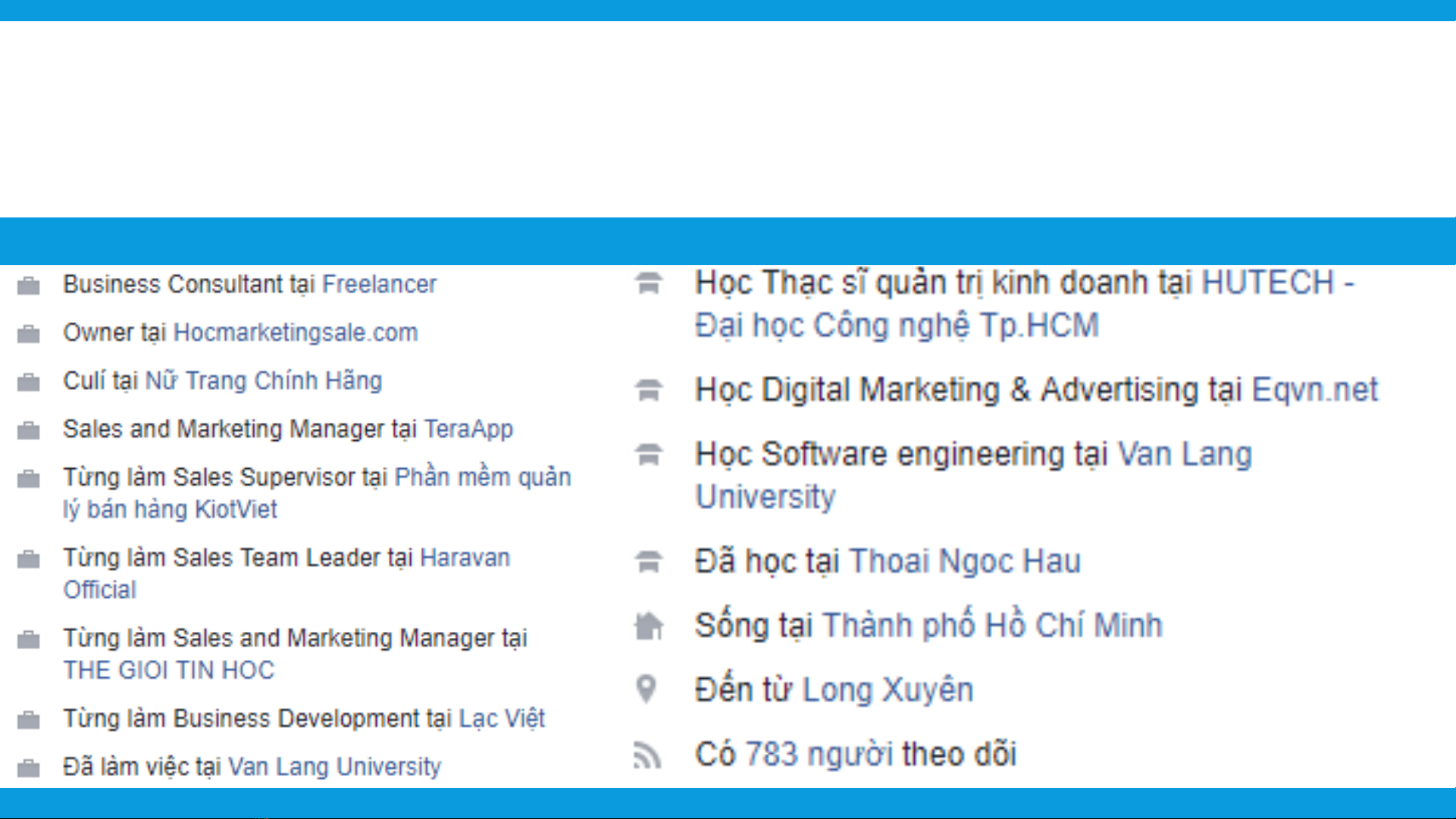Open Van Lang University link under Software engineering
This screenshot has width=1456, height=819.
click(x=973, y=475)
